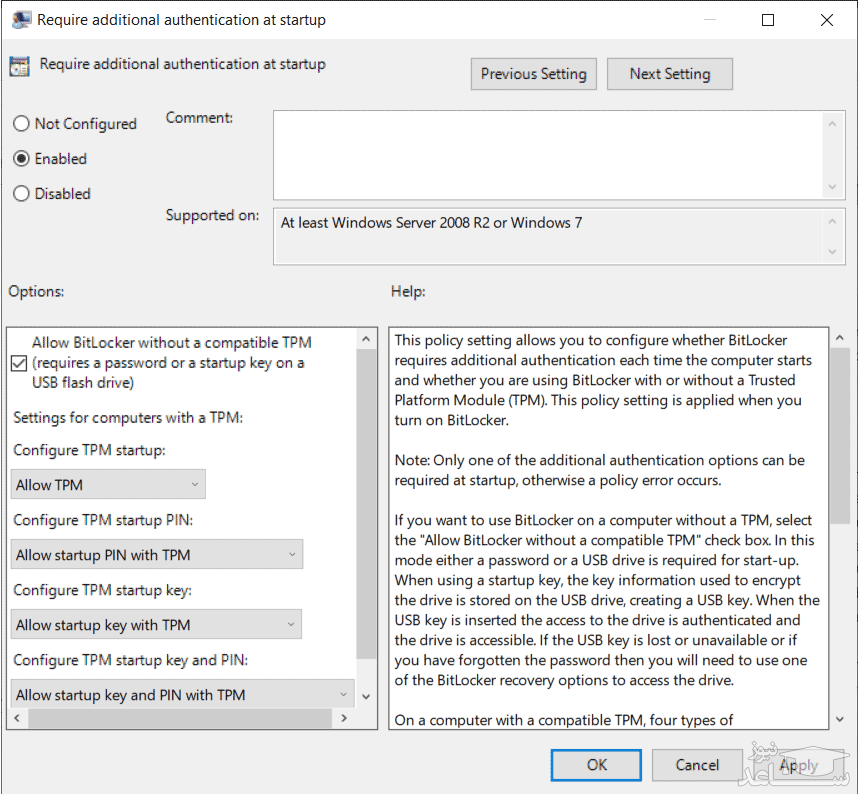
Task: Expand the TPM startup key and PIN dropdown
Action: pos(184,695)
